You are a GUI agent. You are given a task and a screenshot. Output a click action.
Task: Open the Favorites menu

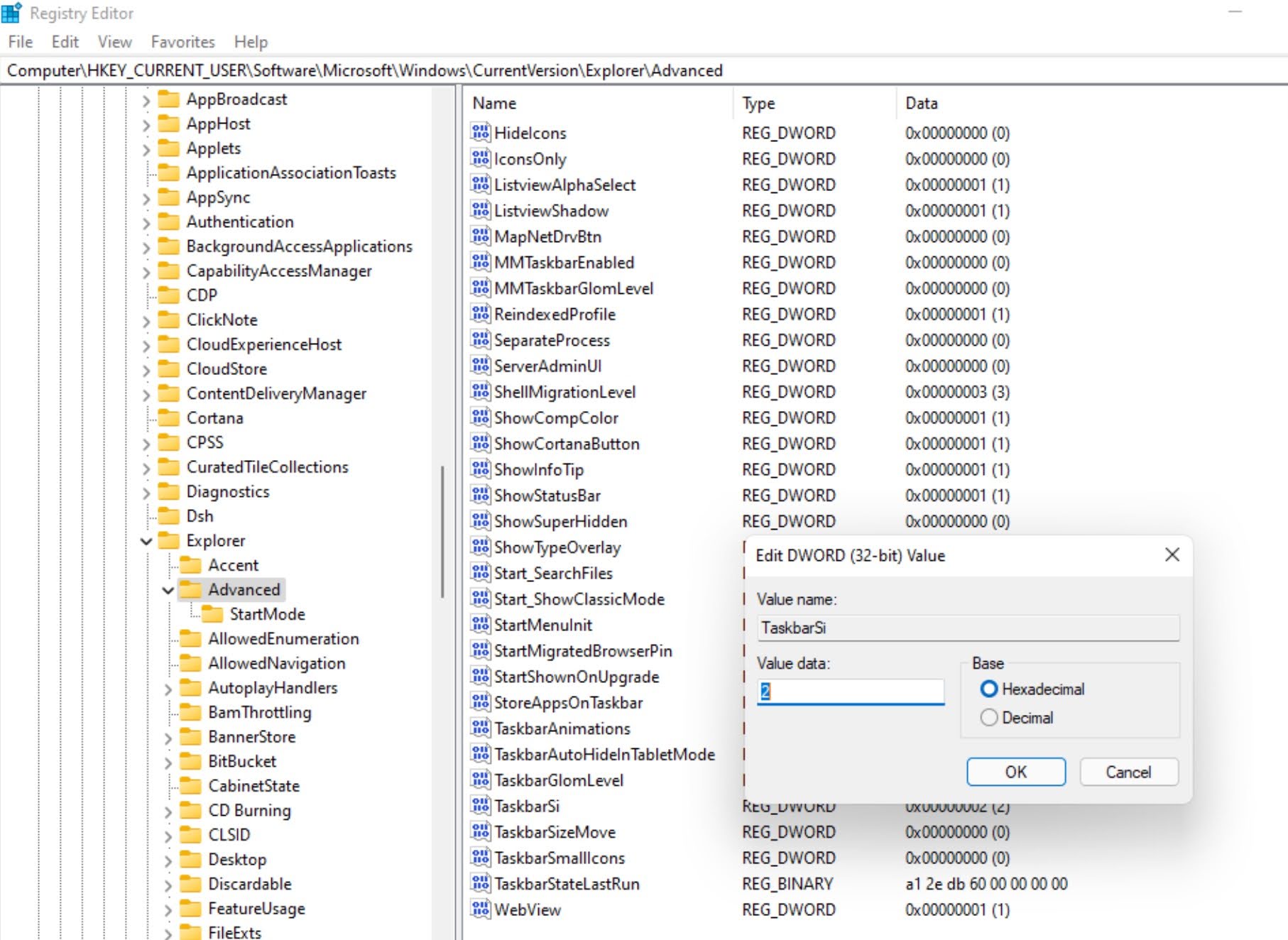tap(182, 42)
